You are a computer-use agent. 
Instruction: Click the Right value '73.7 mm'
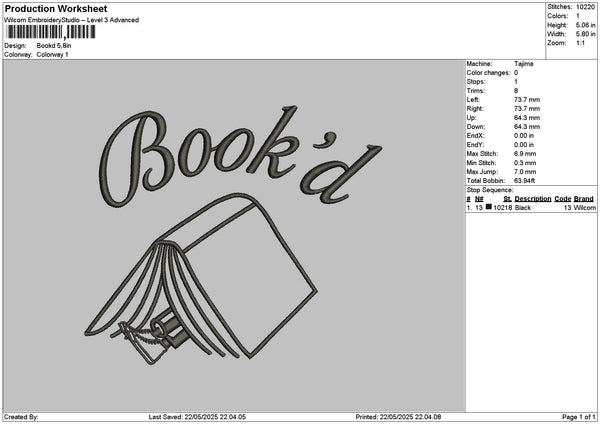point(527,109)
